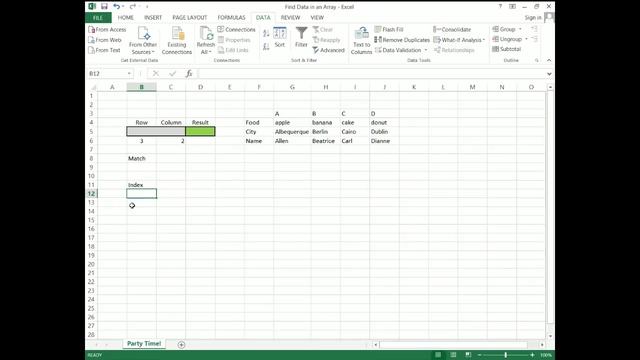Sort A to Z ascending icon
Screen dimensions: 640x360
(x=266, y=34)
